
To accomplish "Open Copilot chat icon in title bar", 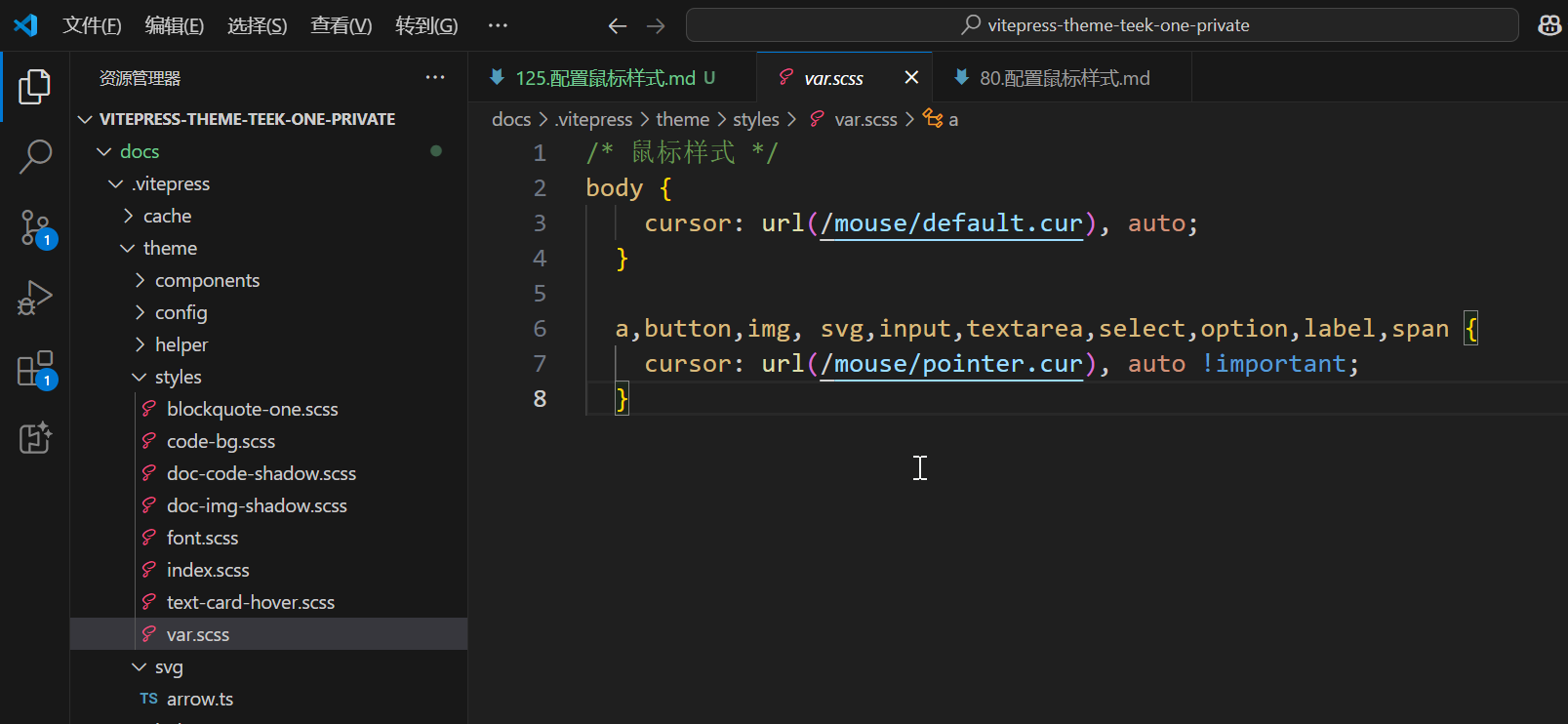I will click(1549, 25).
